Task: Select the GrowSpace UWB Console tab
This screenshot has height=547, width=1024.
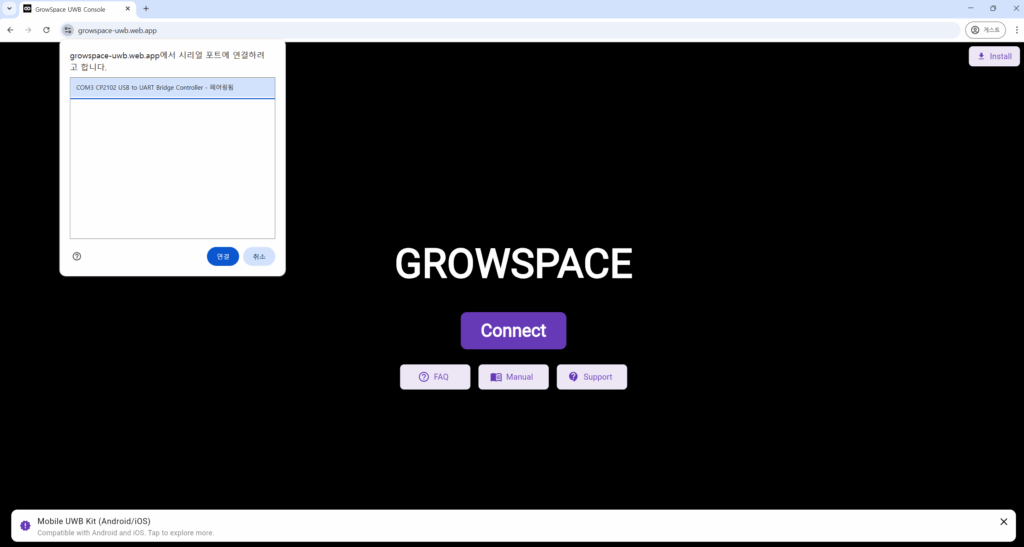Action: point(77,9)
